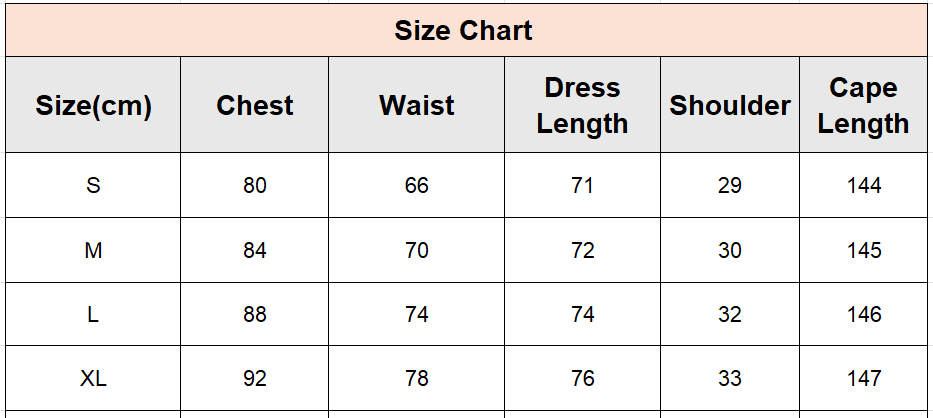
Task: Select shoulder value 32 in L row
Action: coord(730,314)
